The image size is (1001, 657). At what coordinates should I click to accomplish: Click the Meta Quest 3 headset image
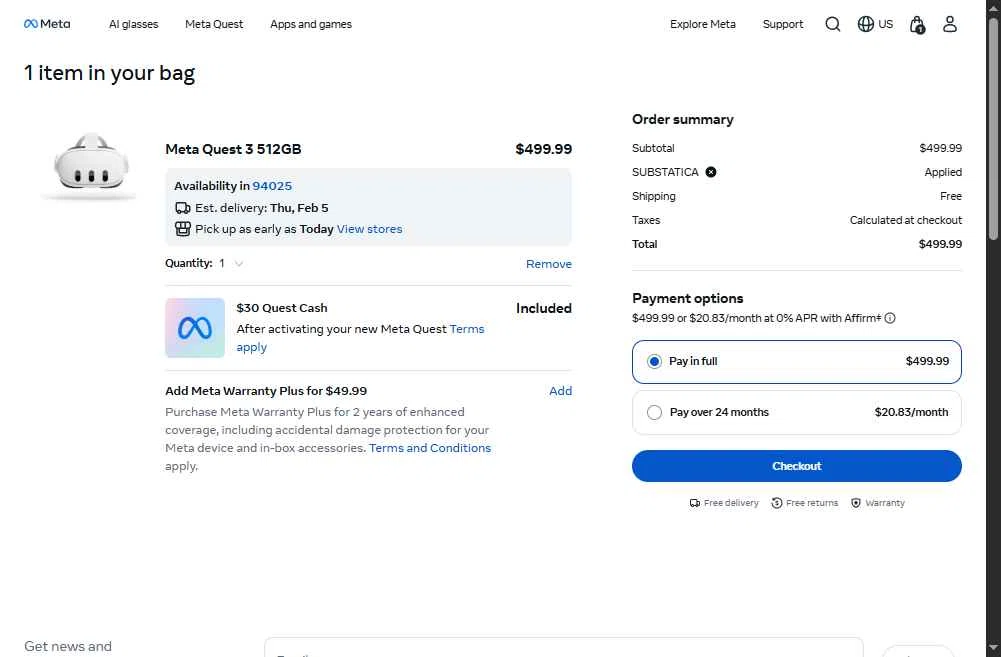click(89, 166)
